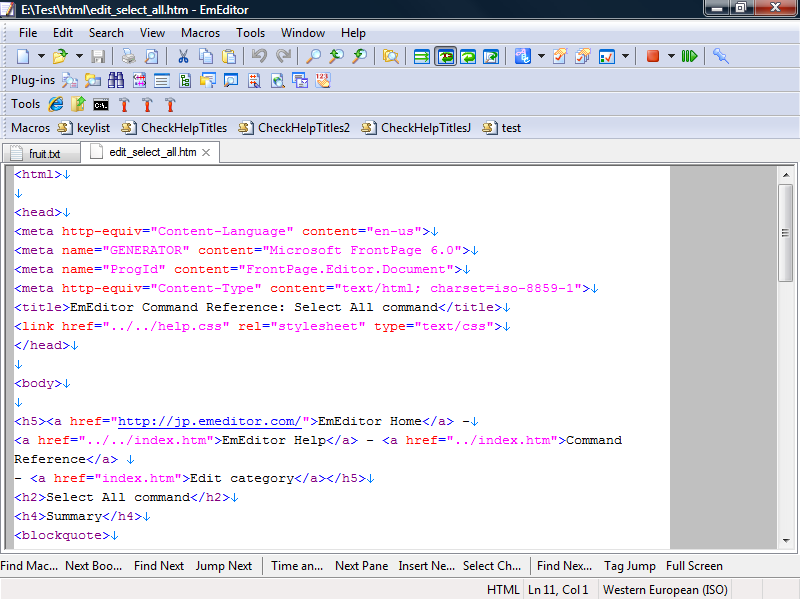
Task: Open the Edit menu
Action: (x=63, y=33)
